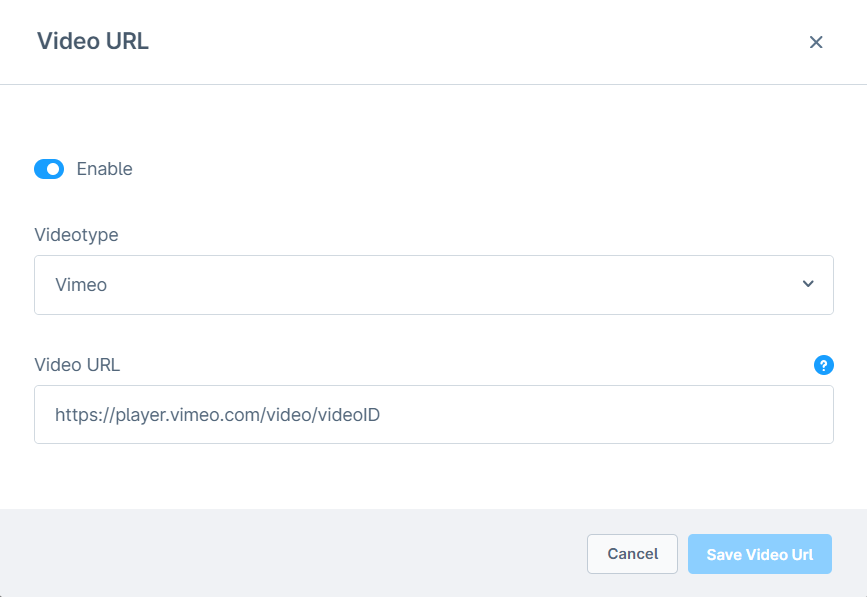Confirm changes with Save Video Url
Viewport: 867px width, 597px height.
point(759,553)
